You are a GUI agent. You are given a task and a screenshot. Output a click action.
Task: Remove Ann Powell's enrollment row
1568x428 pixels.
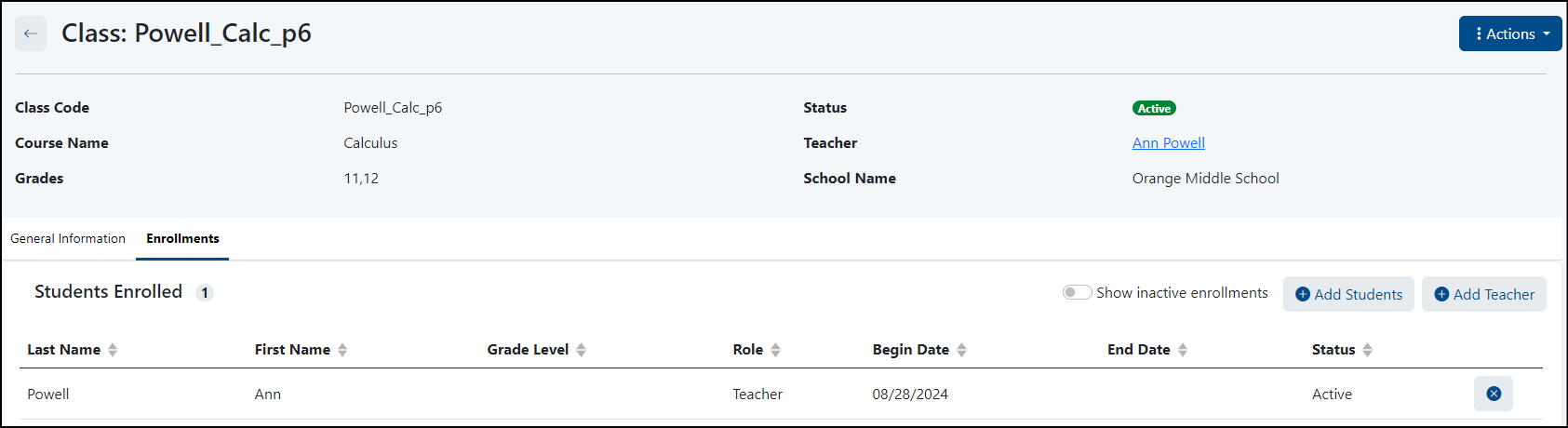[x=1493, y=394]
